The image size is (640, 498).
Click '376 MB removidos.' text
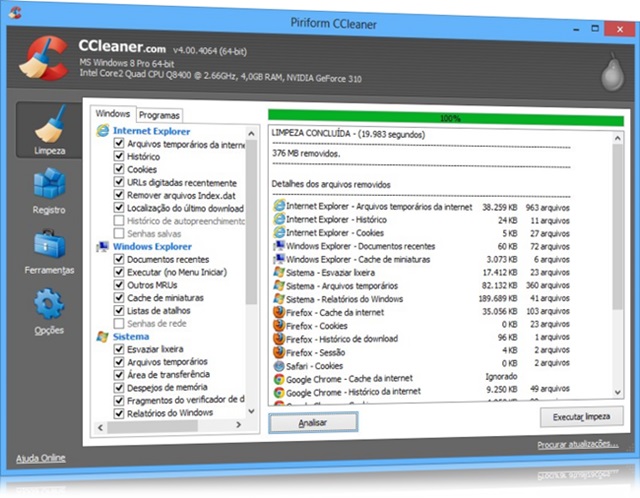coord(306,153)
